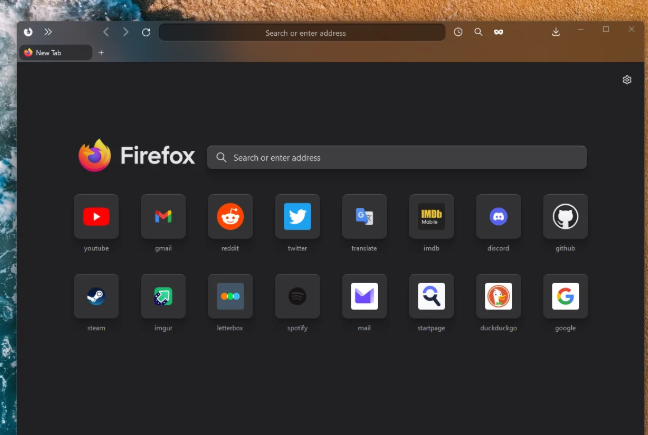Click the history clock icon in toolbar
This screenshot has width=648, height=435.
click(x=458, y=32)
